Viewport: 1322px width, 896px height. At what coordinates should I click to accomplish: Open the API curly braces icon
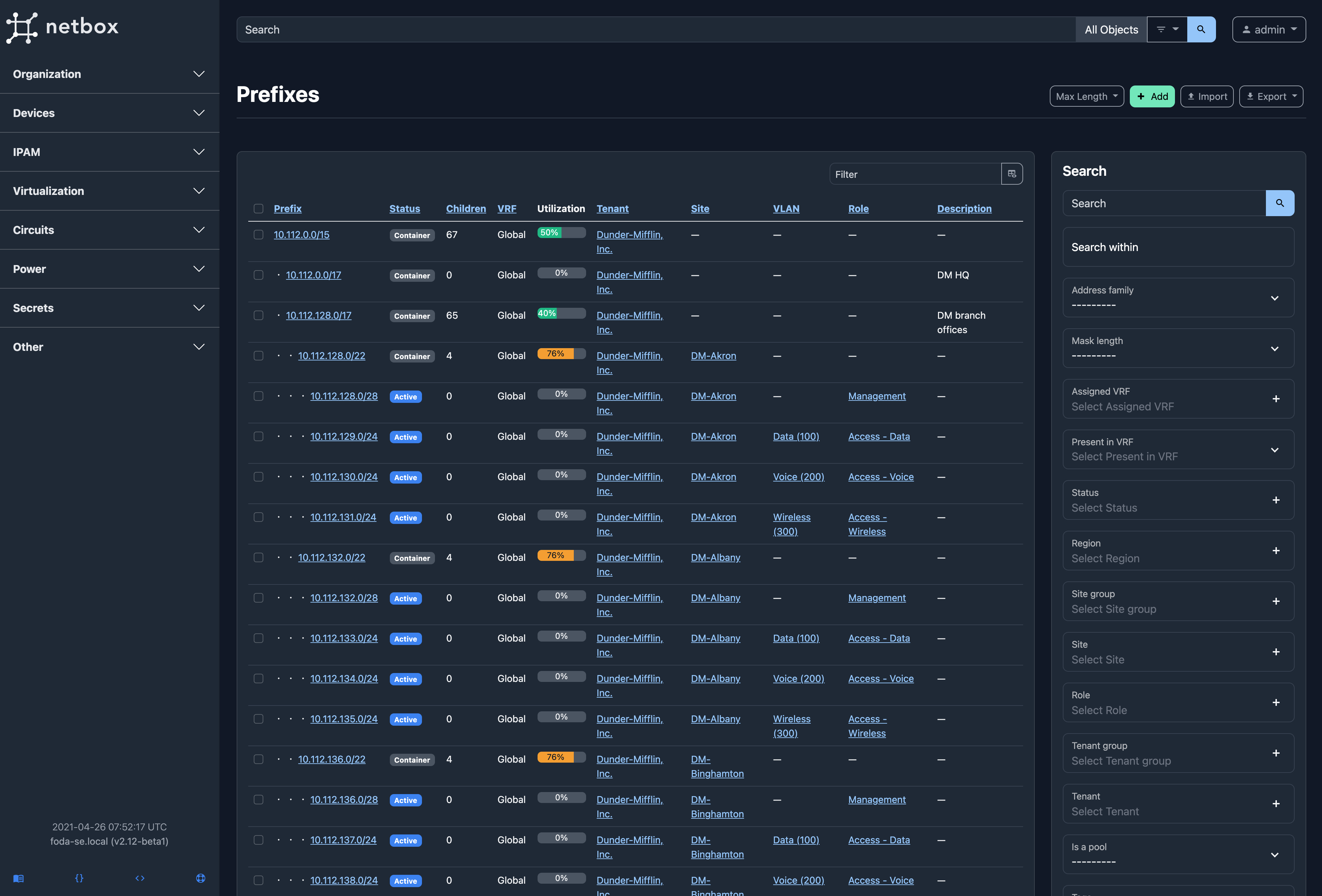79,878
